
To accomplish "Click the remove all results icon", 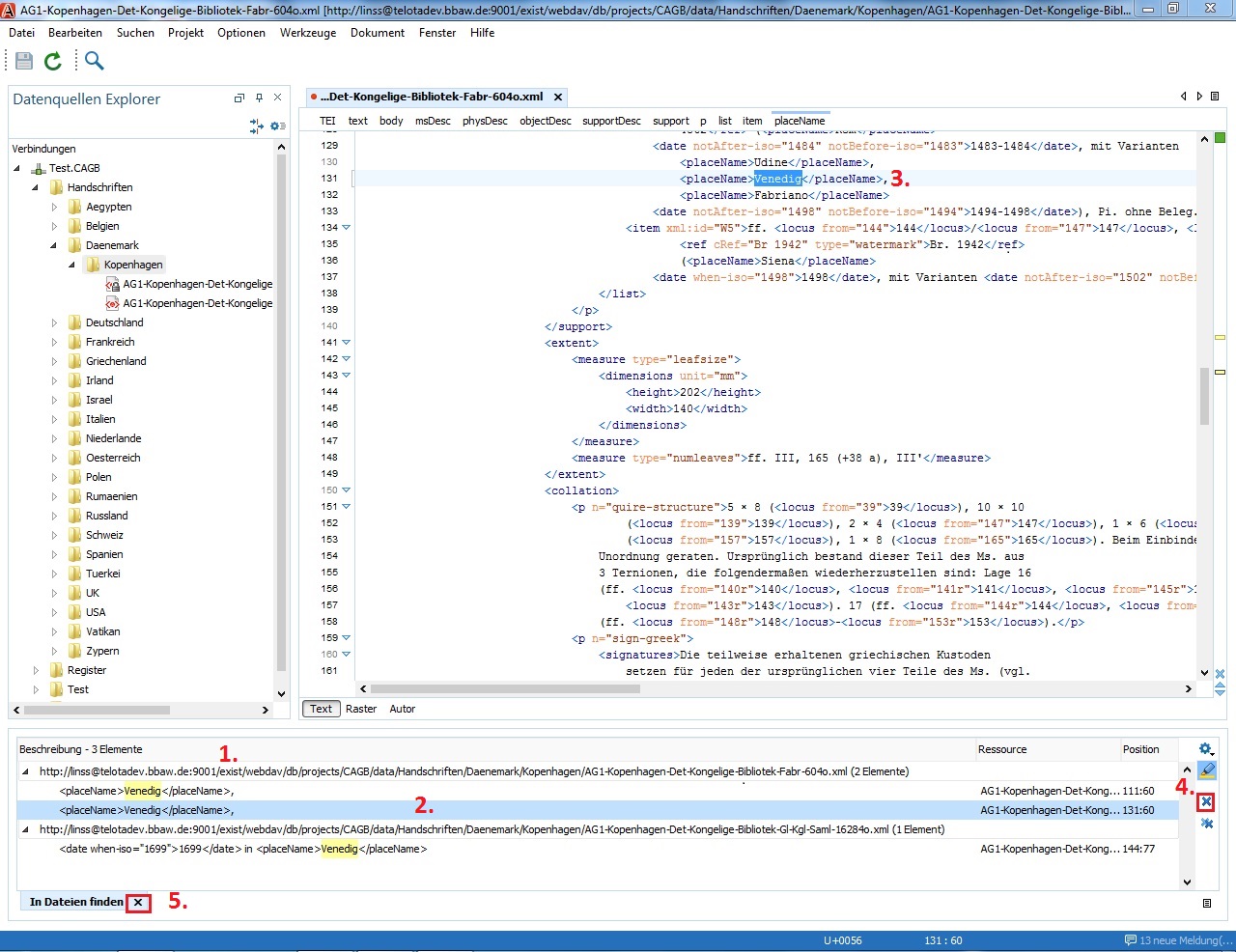I will tap(1206, 824).
